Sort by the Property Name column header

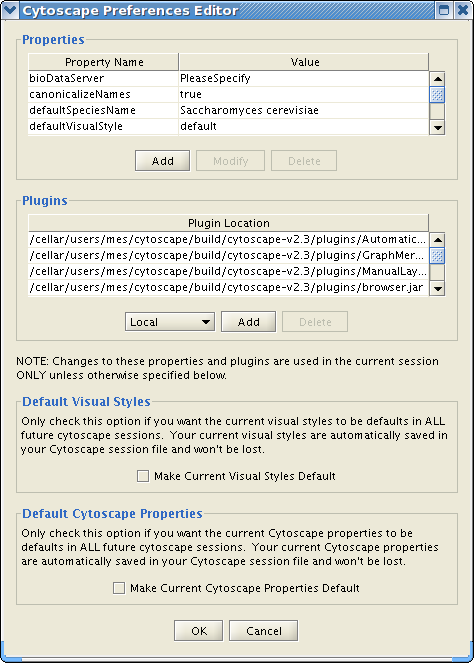tap(104, 62)
